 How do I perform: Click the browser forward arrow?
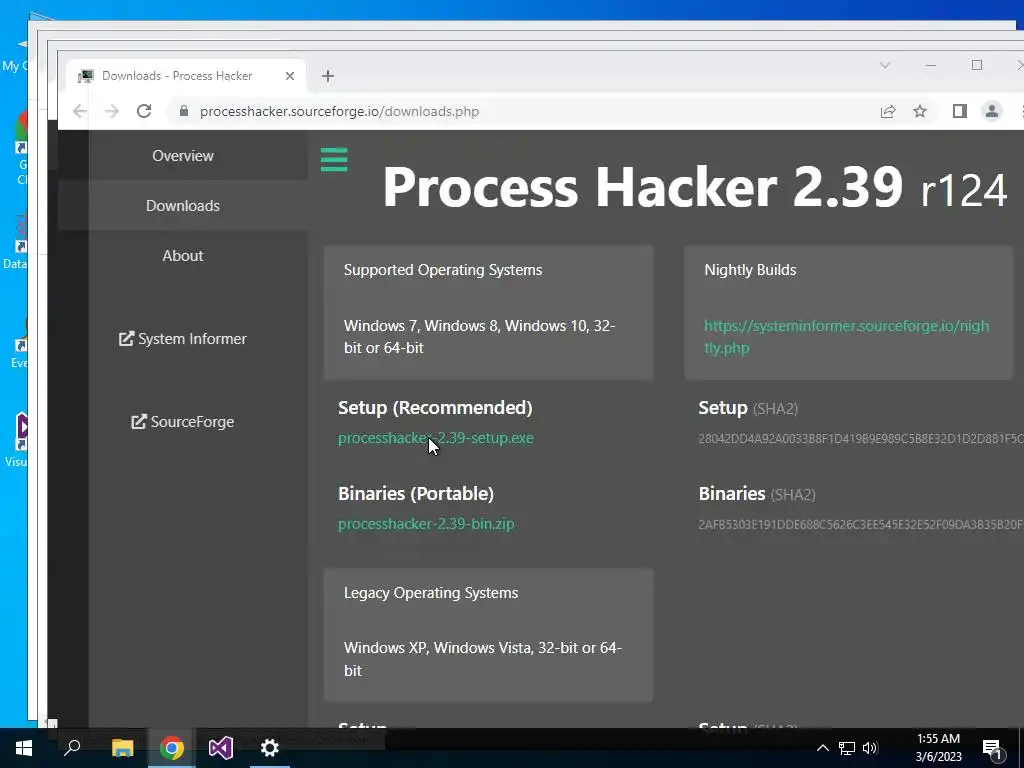(x=112, y=111)
